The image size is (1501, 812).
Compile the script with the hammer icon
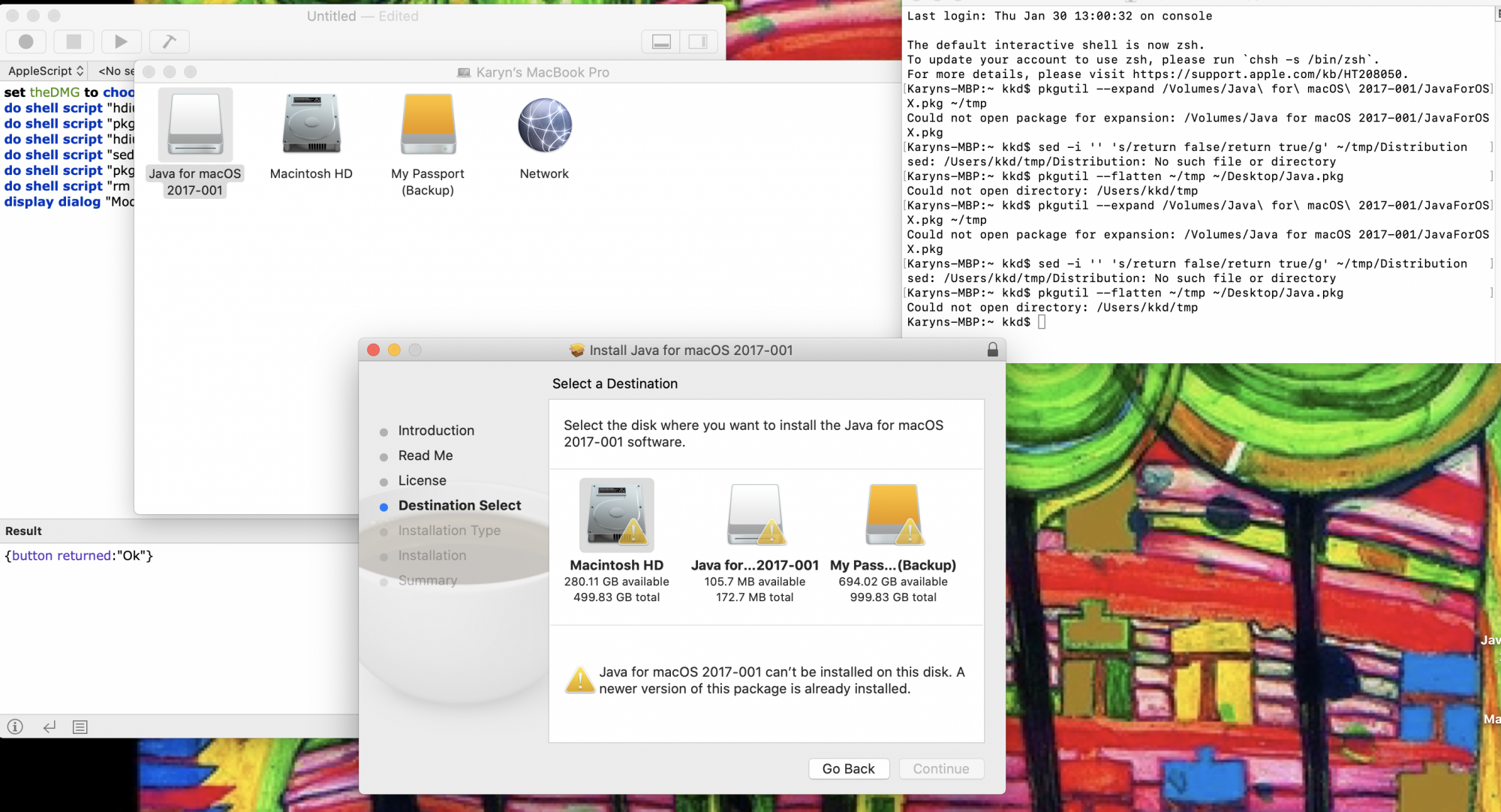tap(169, 41)
